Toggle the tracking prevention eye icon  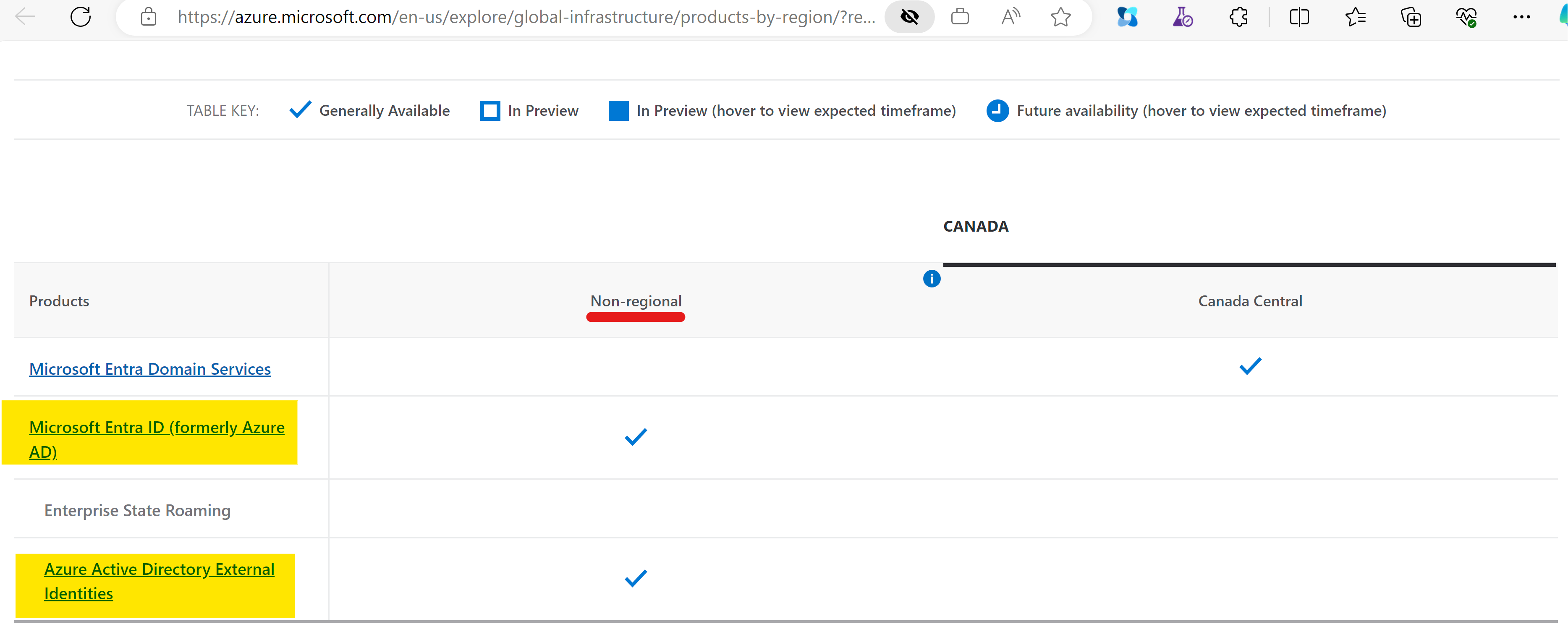909,17
